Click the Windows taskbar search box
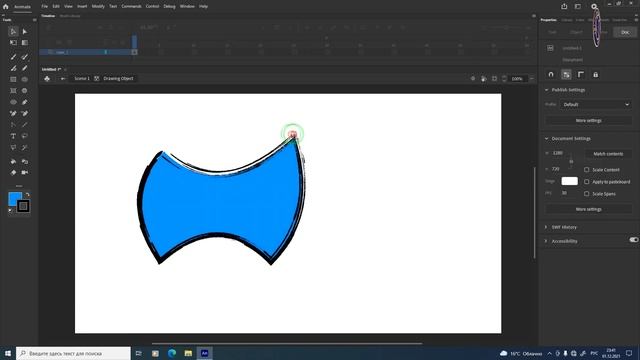The width and height of the screenshot is (640, 360). 73,353
